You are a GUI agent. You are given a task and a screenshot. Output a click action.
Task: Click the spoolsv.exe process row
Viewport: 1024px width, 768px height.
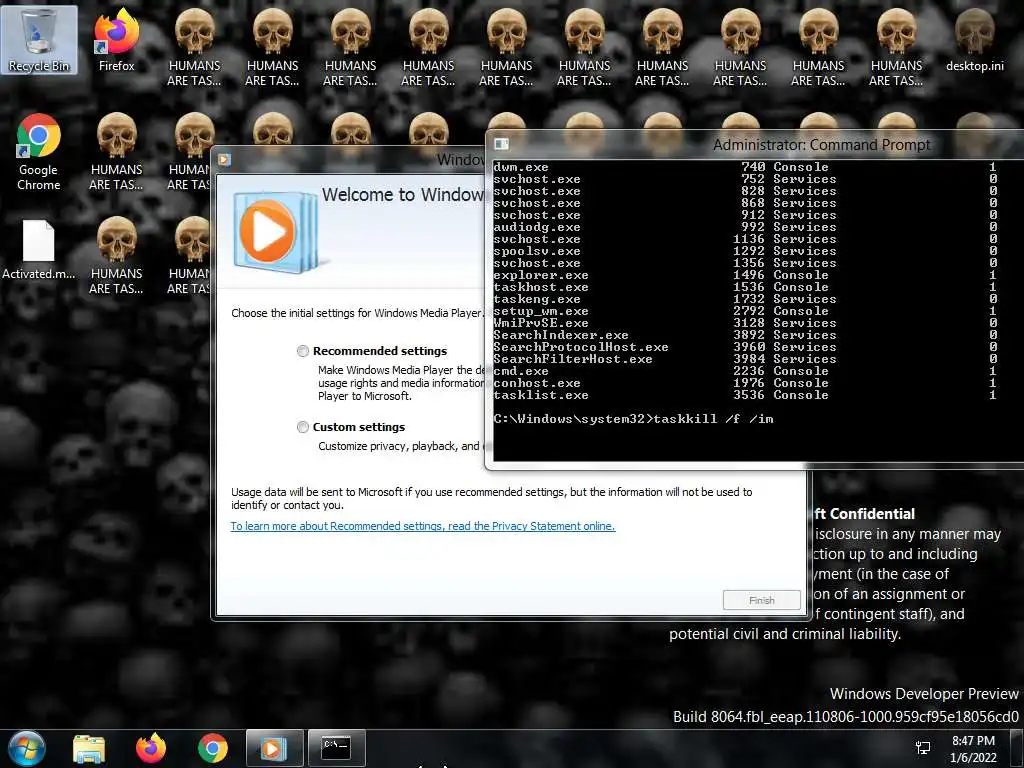745,251
